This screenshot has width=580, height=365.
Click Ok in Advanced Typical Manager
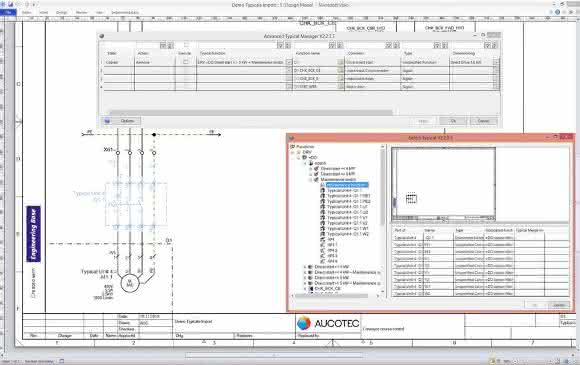453,121
